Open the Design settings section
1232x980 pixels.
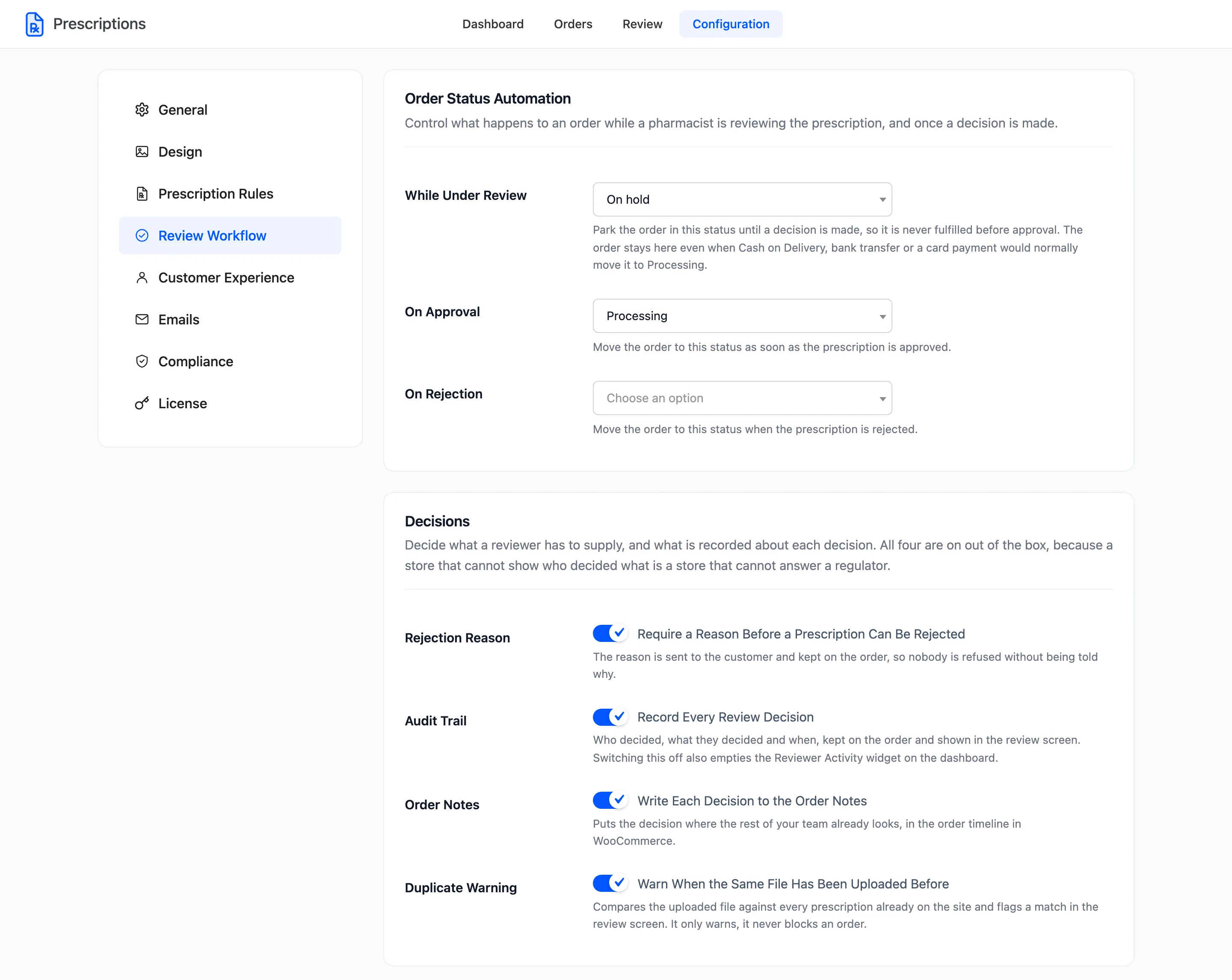click(x=230, y=151)
